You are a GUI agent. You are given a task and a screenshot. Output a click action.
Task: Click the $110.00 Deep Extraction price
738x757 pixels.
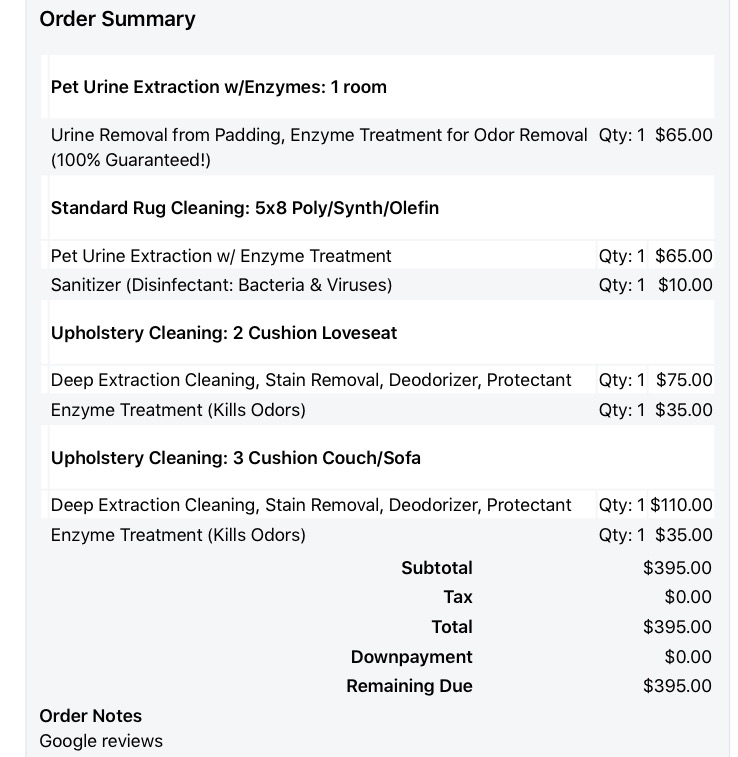pos(682,505)
